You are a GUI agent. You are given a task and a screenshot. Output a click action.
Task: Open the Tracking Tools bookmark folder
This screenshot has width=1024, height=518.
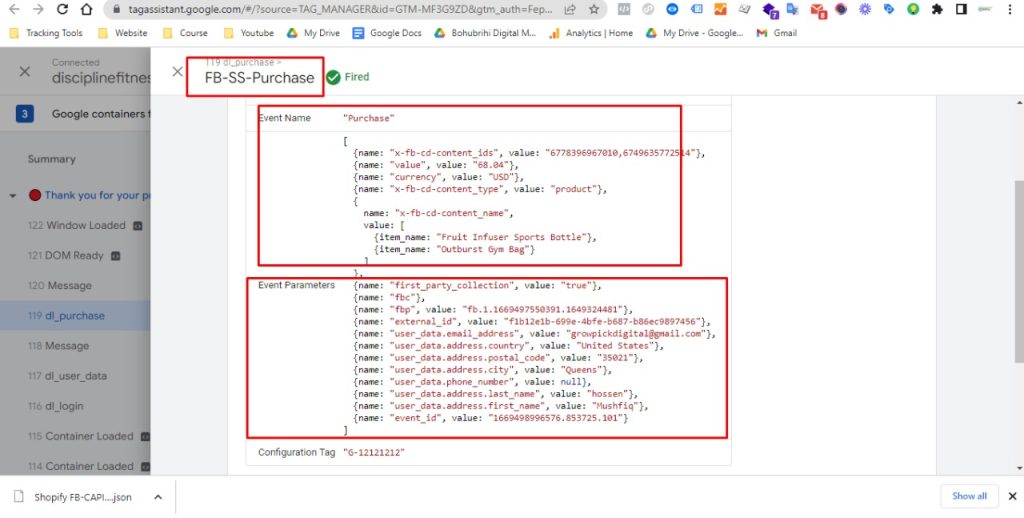46,33
